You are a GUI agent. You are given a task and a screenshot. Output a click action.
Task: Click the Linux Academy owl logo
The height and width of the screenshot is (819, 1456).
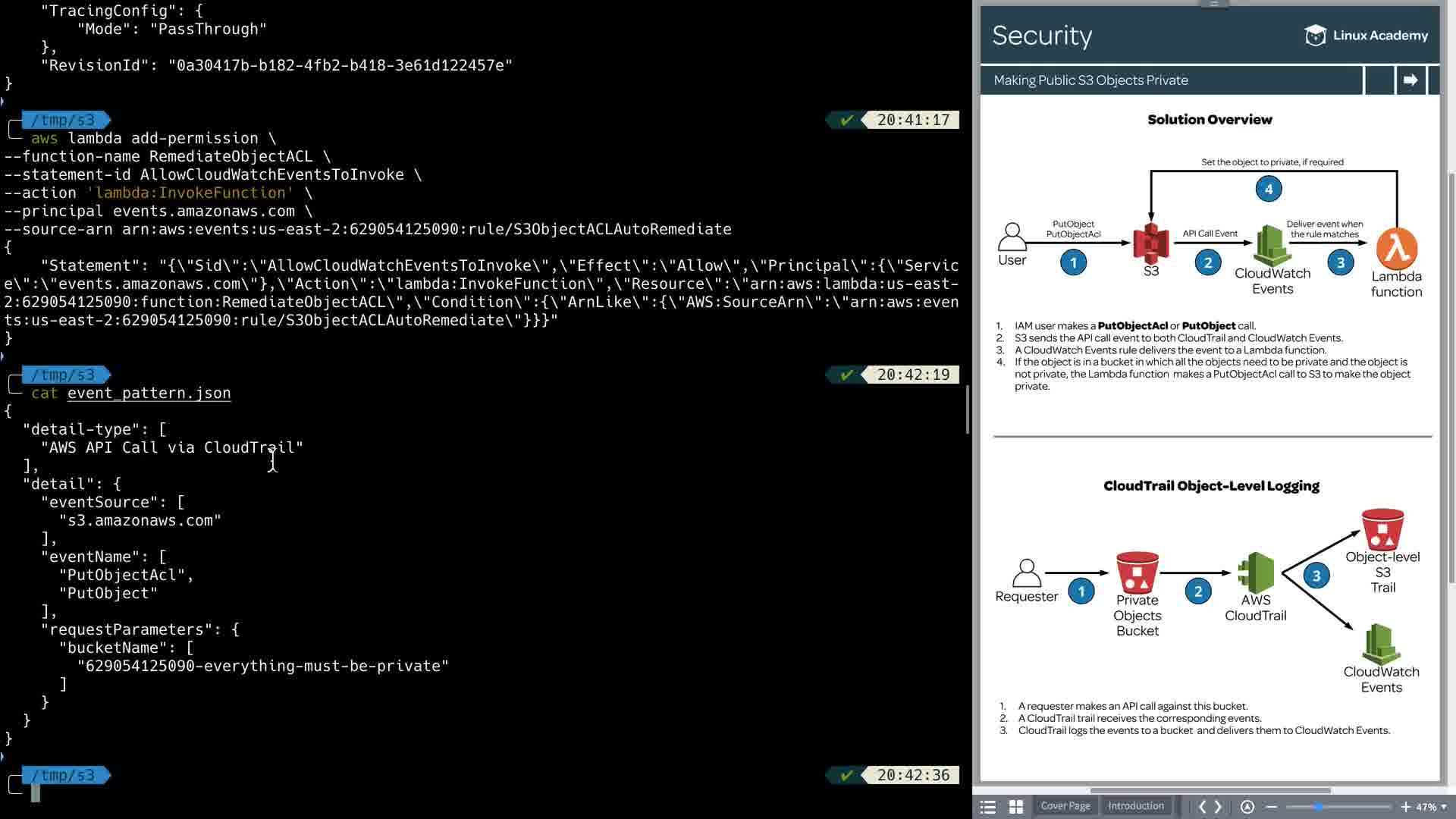[x=1315, y=36]
